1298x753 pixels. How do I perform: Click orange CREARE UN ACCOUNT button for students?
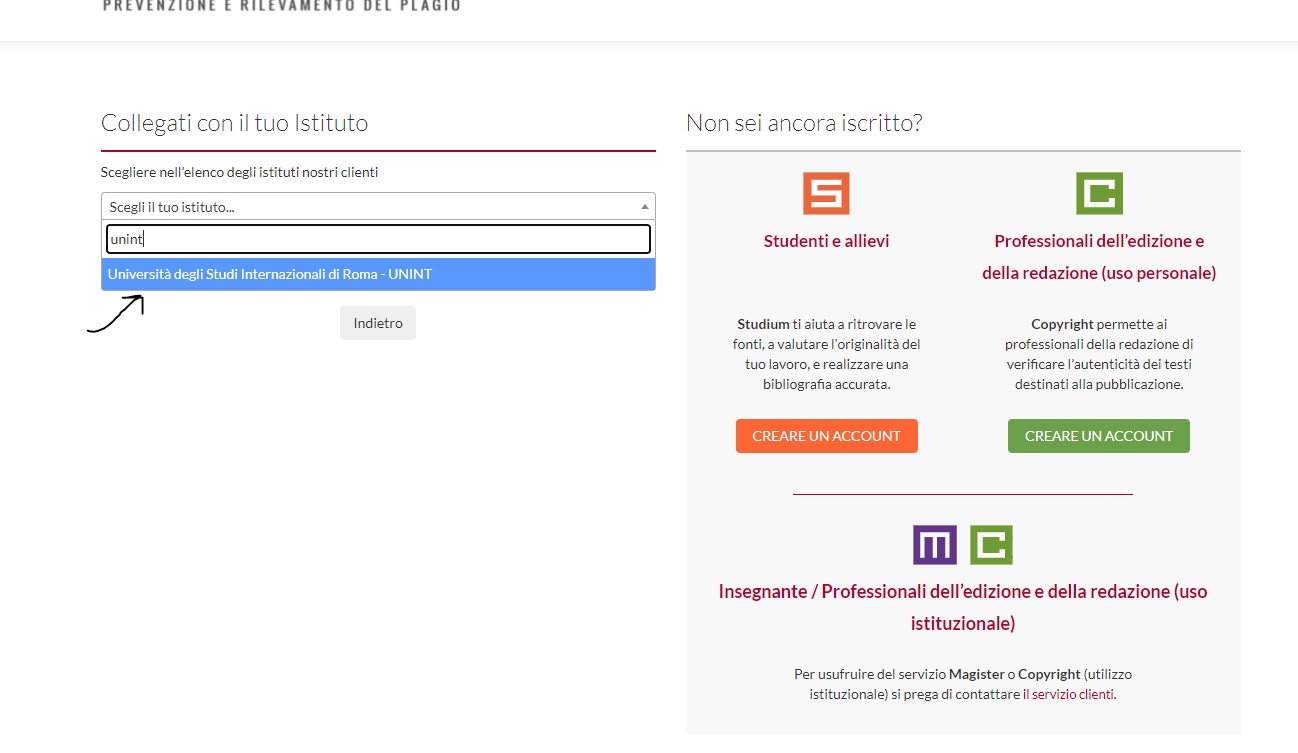pos(827,436)
